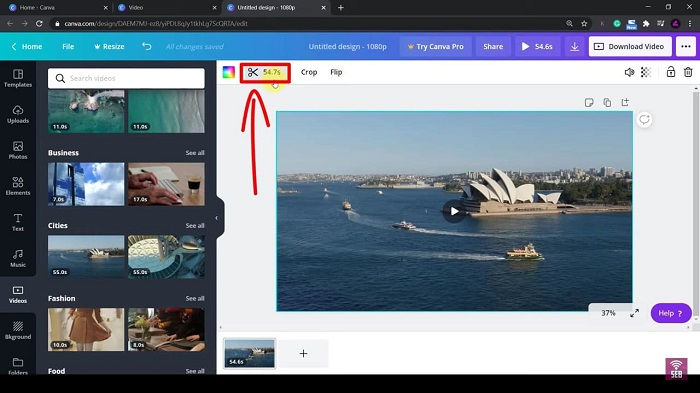Viewport: 700px width, 393px height.
Task: Reload the browser page
Action: pyautogui.click(x=39, y=23)
